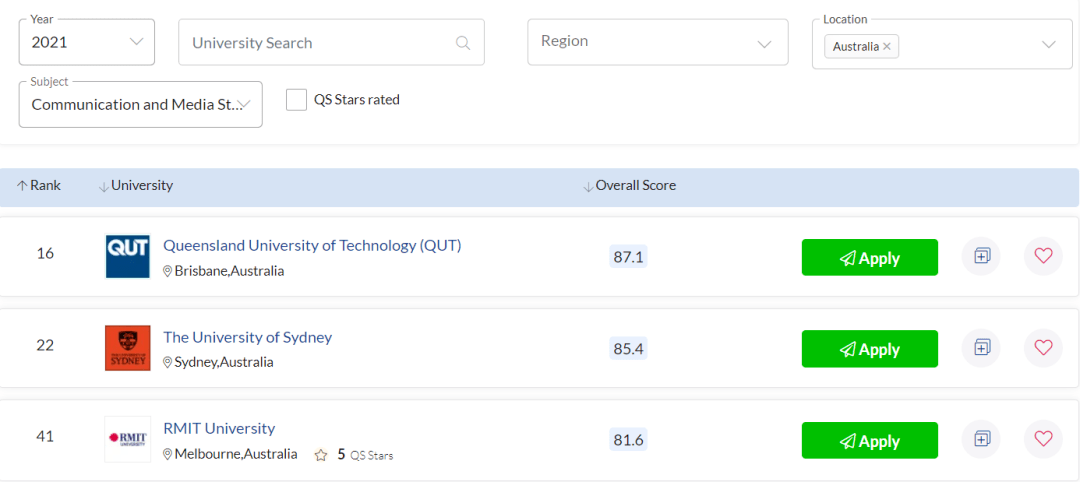Add RMIT University to the compare list
The image size is (1080, 482).
(981, 439)
